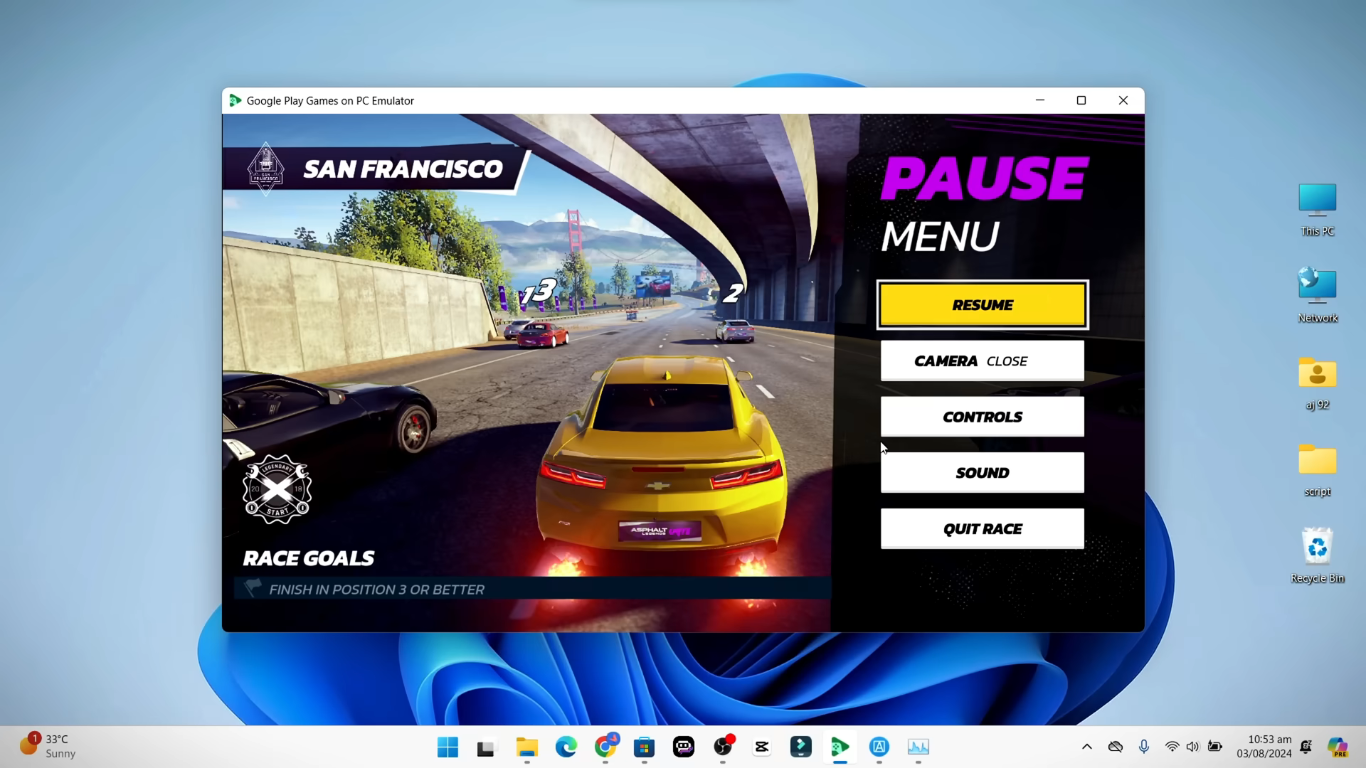The height and width of the screenshot is (768, 1366).
Task: Resume the race from pause menu
Action: (x=982, y=305)
